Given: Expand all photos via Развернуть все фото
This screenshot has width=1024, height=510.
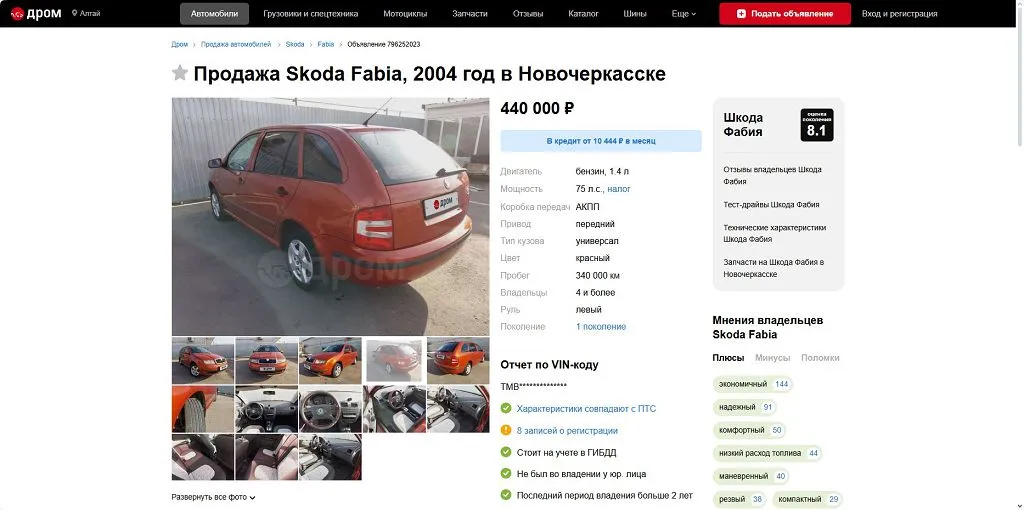Looking at the screenshot, I should coord(214,497).
